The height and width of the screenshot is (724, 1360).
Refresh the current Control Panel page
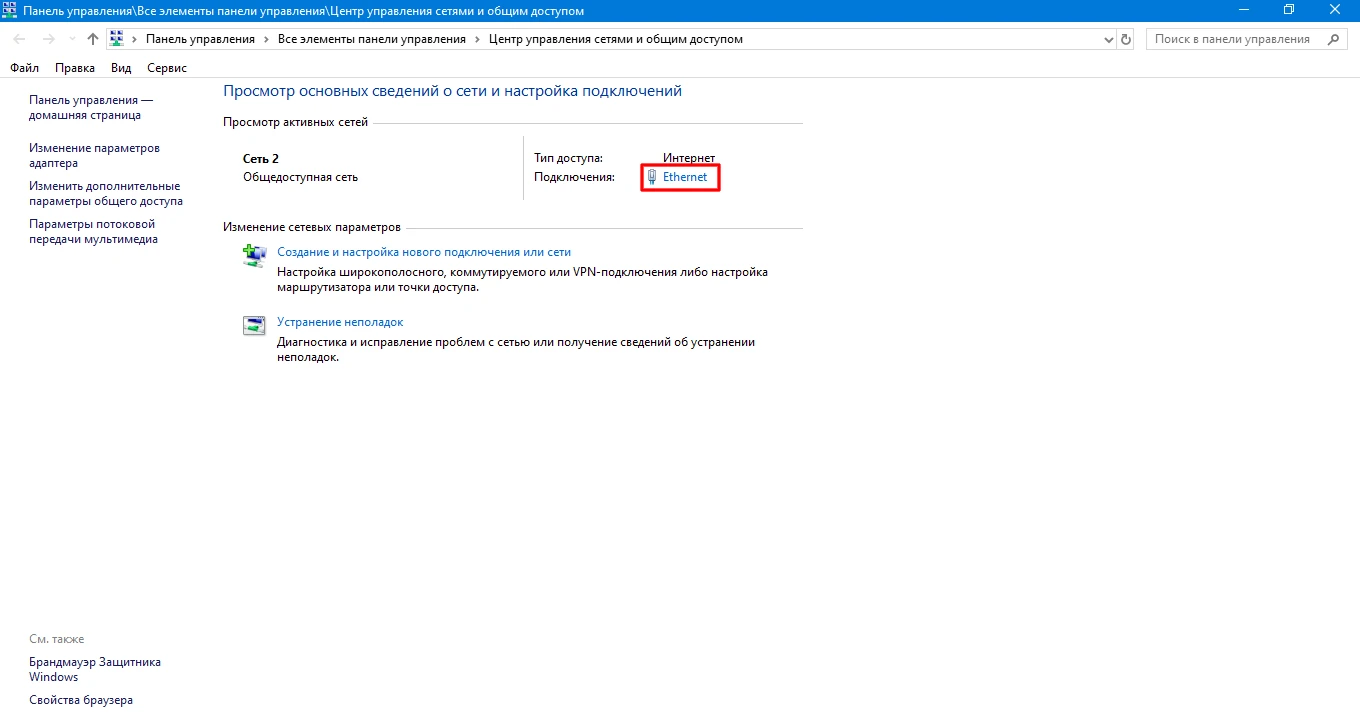tap(1126, 39)
